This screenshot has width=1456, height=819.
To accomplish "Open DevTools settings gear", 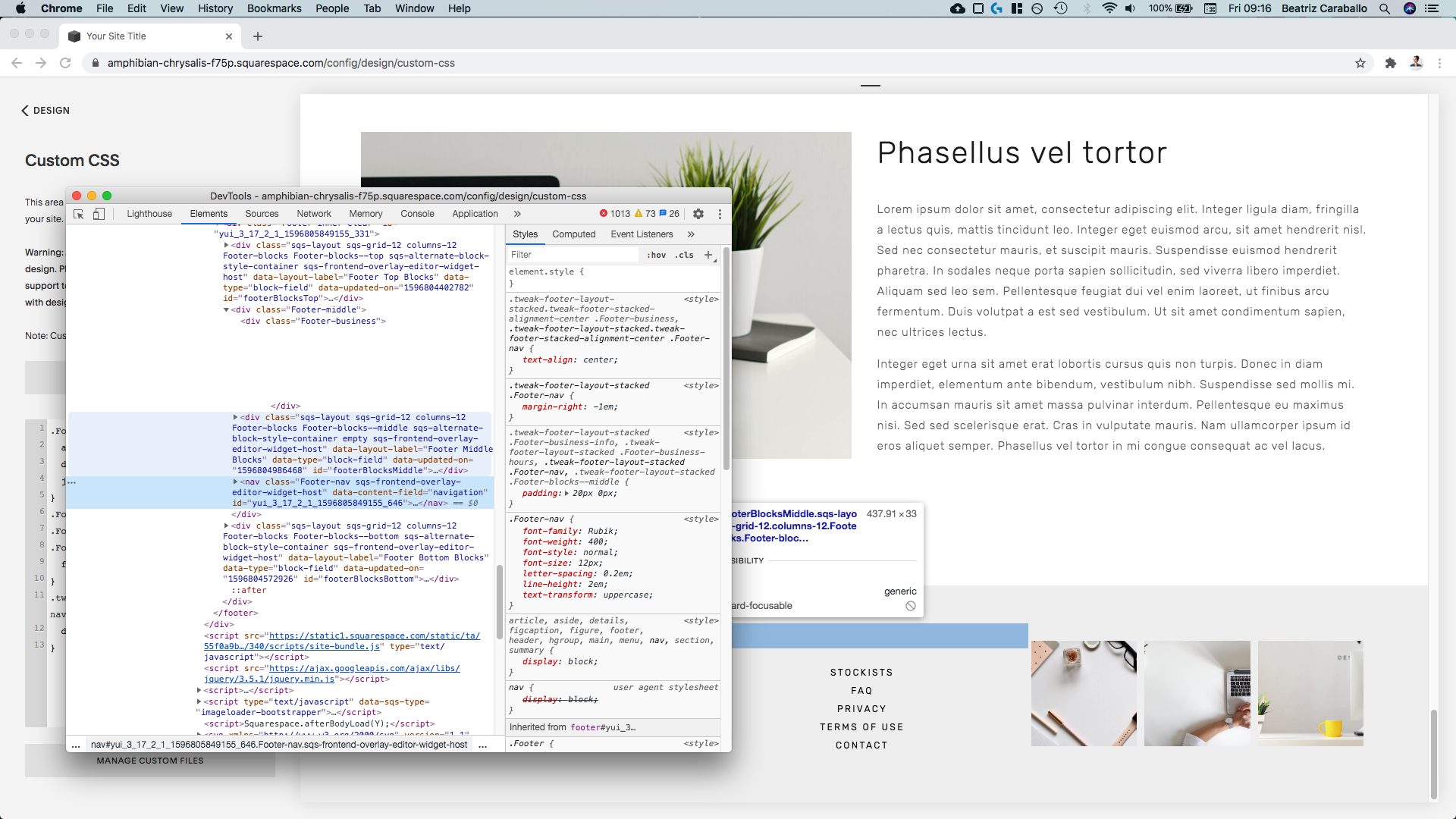I will tap(698, 214).
